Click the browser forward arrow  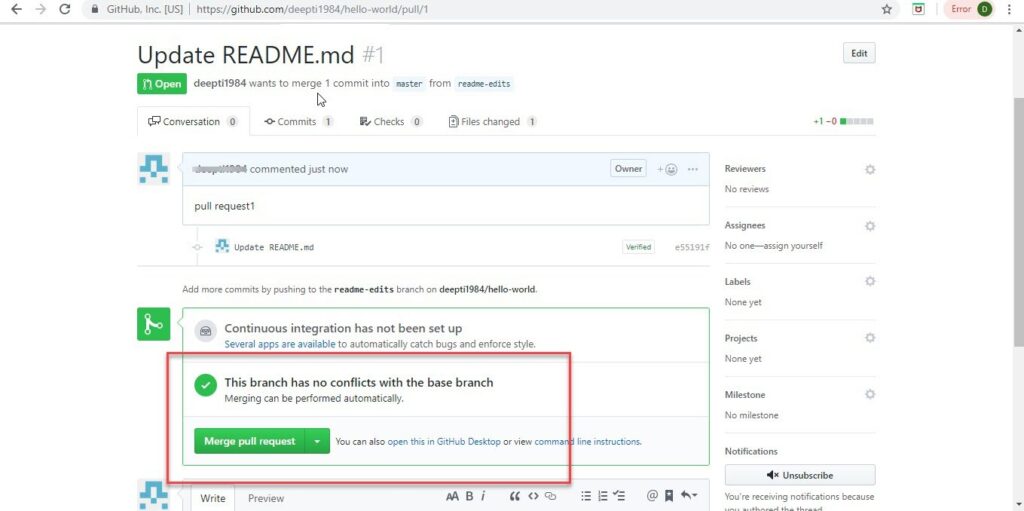point(40,9)
